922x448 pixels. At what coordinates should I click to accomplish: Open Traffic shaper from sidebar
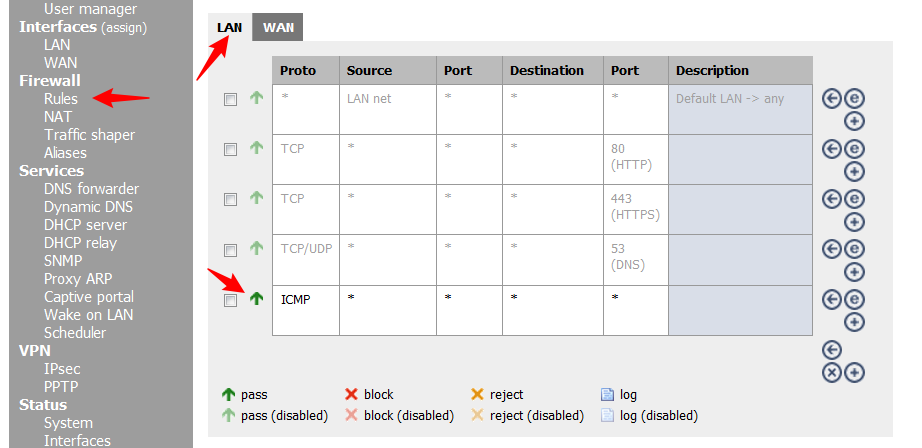89,135
